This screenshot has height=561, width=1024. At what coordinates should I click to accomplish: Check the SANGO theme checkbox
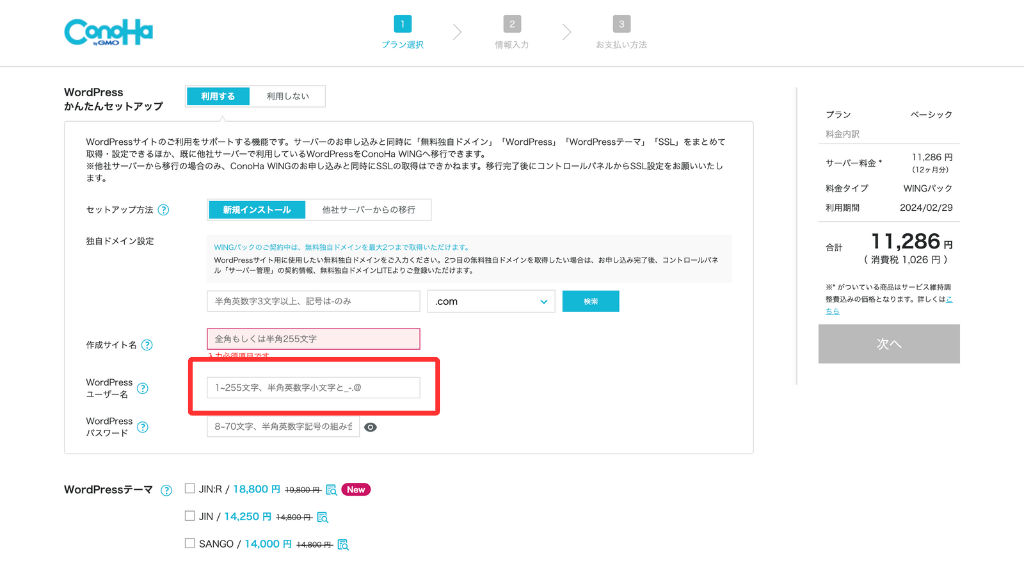pos(190,543)
